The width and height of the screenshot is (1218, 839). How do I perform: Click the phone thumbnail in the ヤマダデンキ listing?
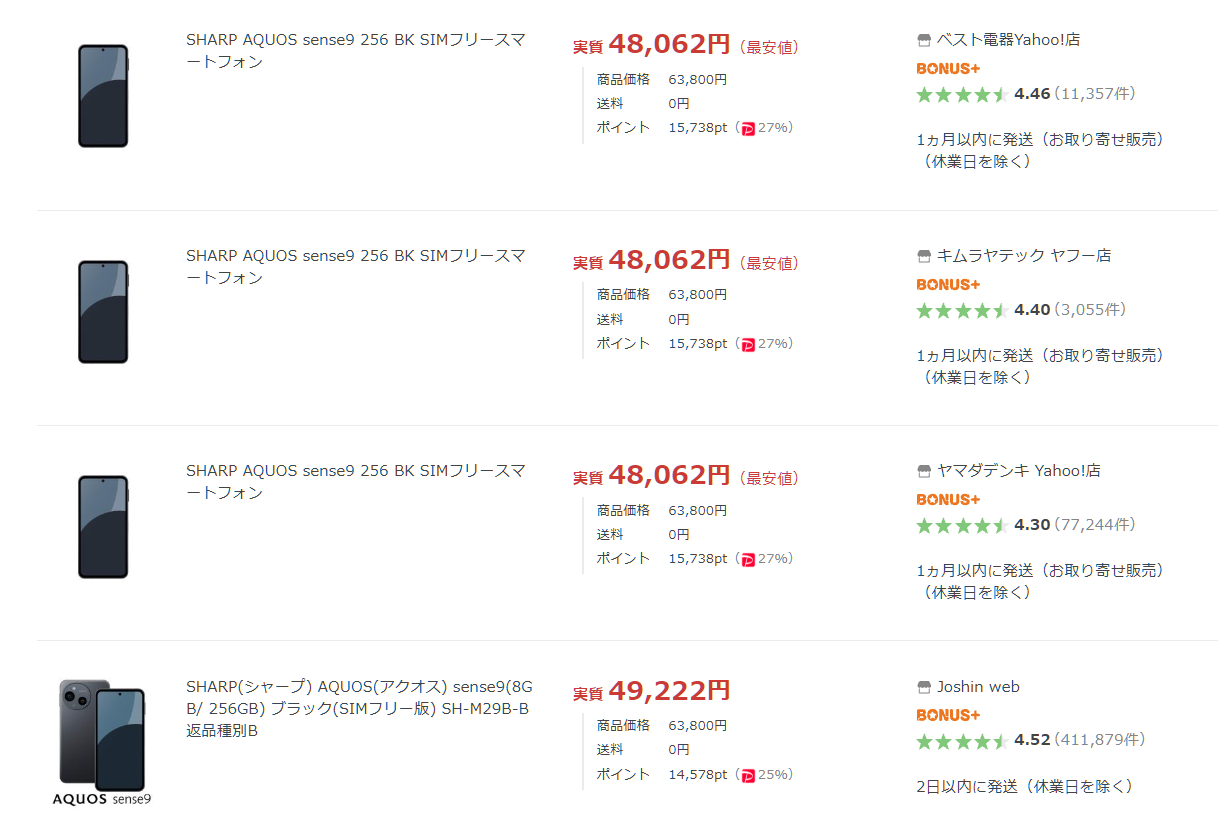[103, 527]
